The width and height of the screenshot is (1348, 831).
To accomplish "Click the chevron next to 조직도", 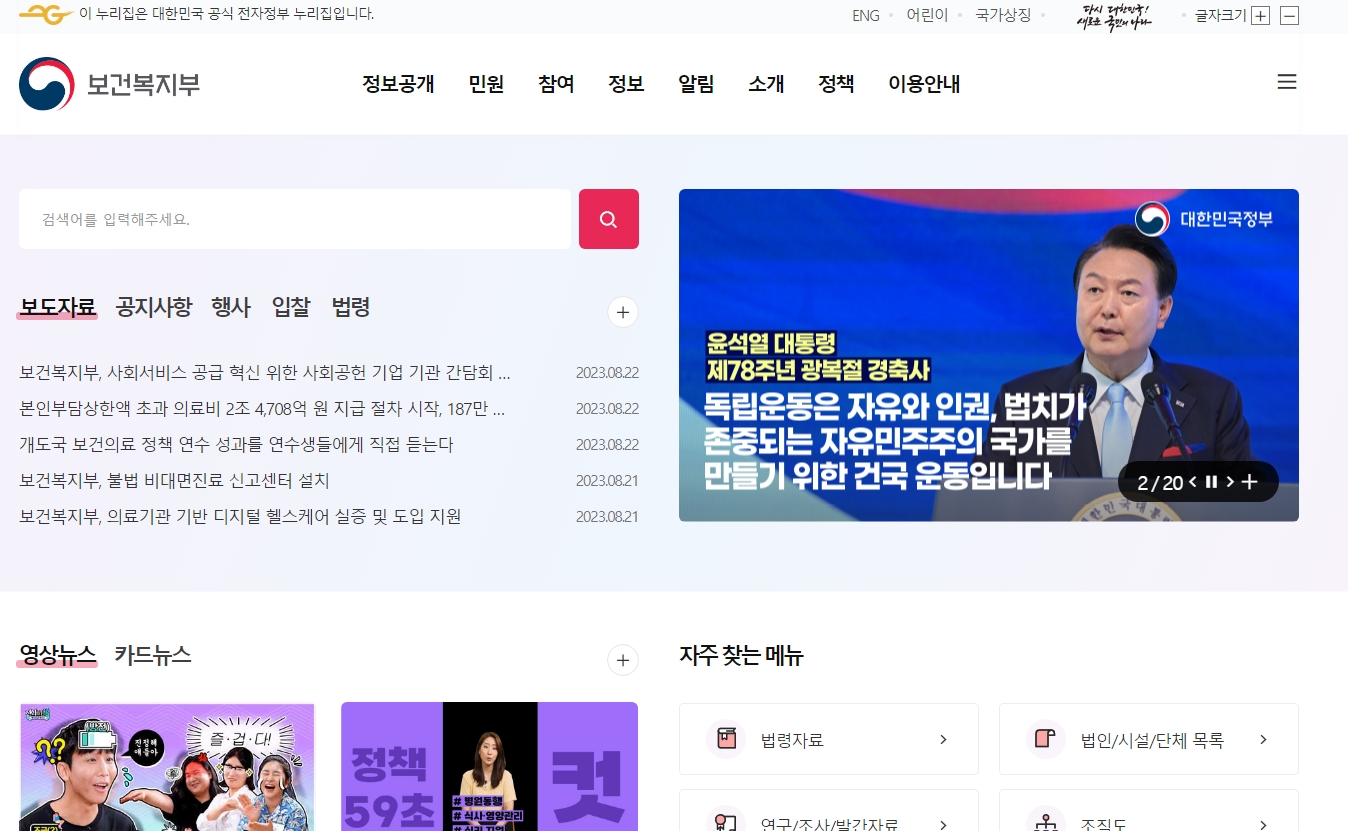I will (x=1263, y=822).
